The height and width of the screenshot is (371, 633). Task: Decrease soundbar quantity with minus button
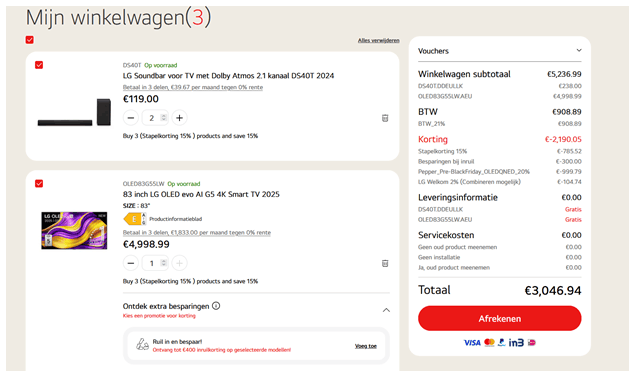(131, 118)
